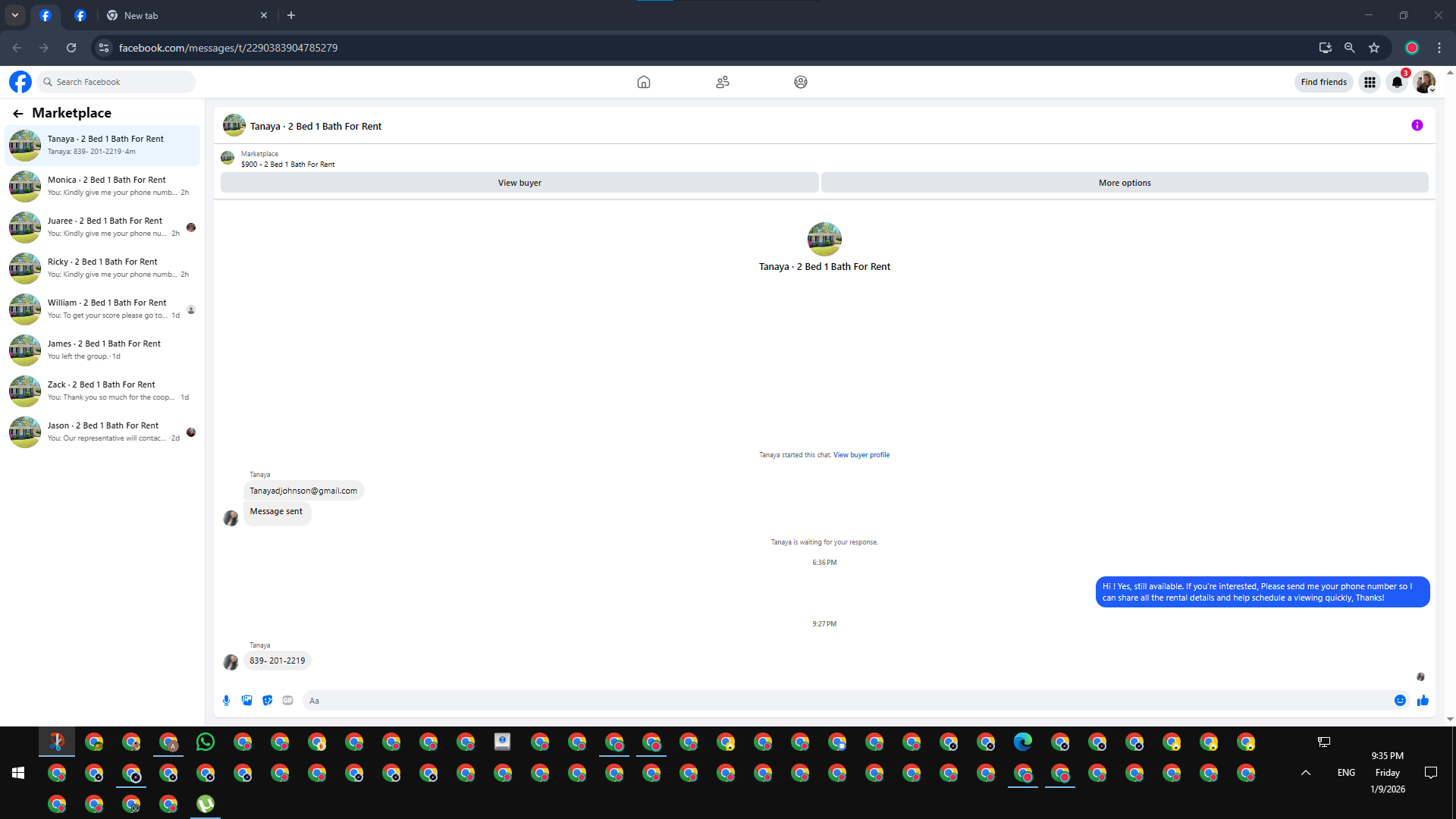Screen dimensions: 1456x819
Task: Send a thumbs-up like
Action: coord(1423,701)
